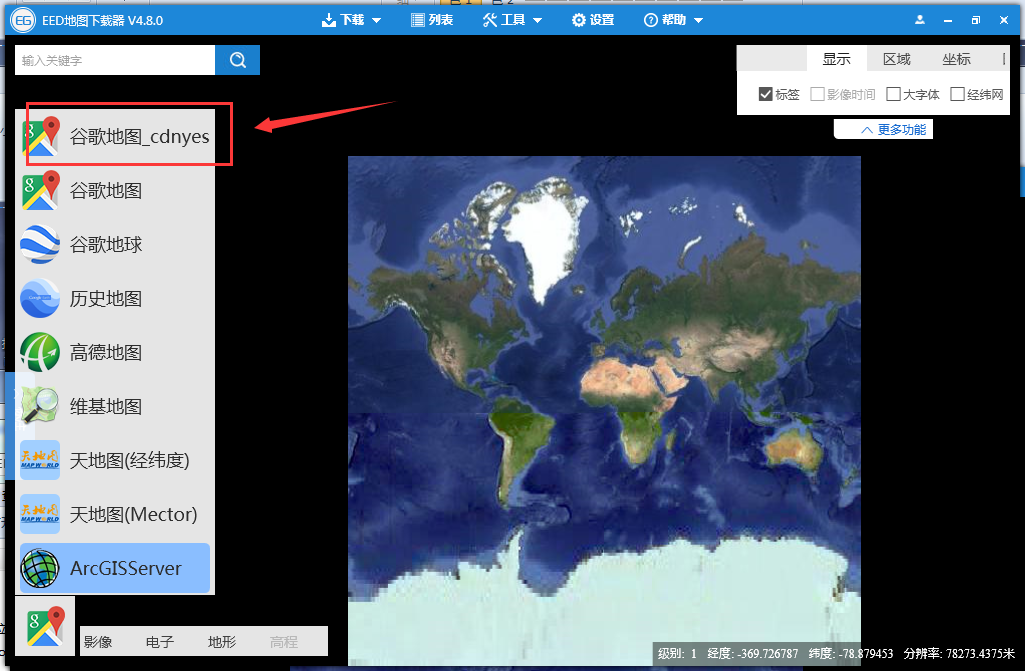Open the 下载 dropdown menu

pos(352,20)
